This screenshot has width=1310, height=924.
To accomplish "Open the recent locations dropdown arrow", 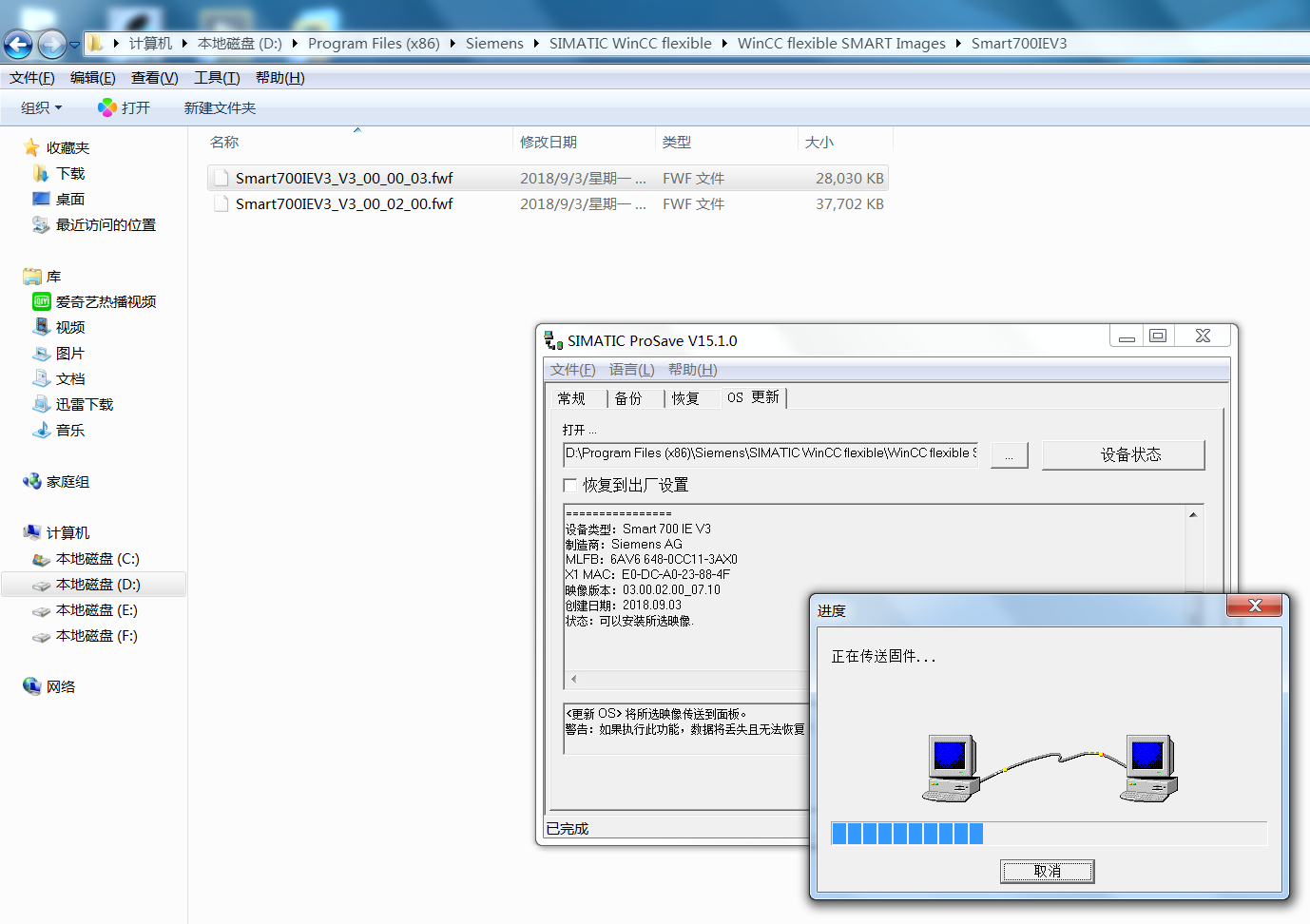I will (74, 45).
